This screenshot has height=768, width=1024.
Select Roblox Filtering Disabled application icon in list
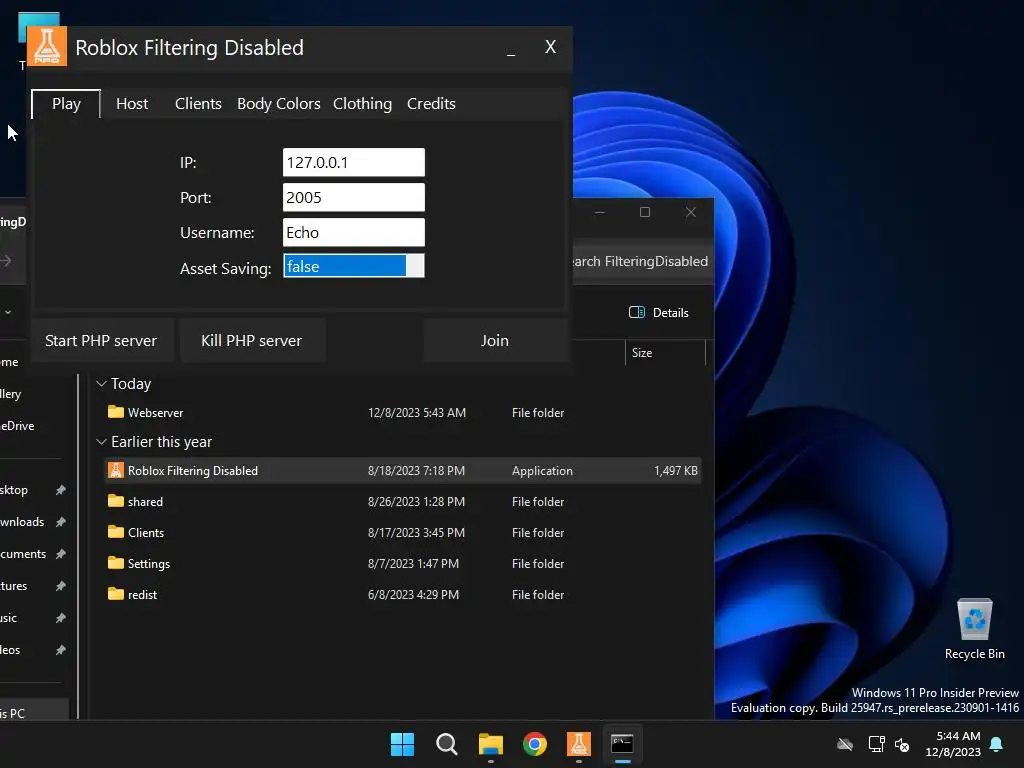coord(116,470)
